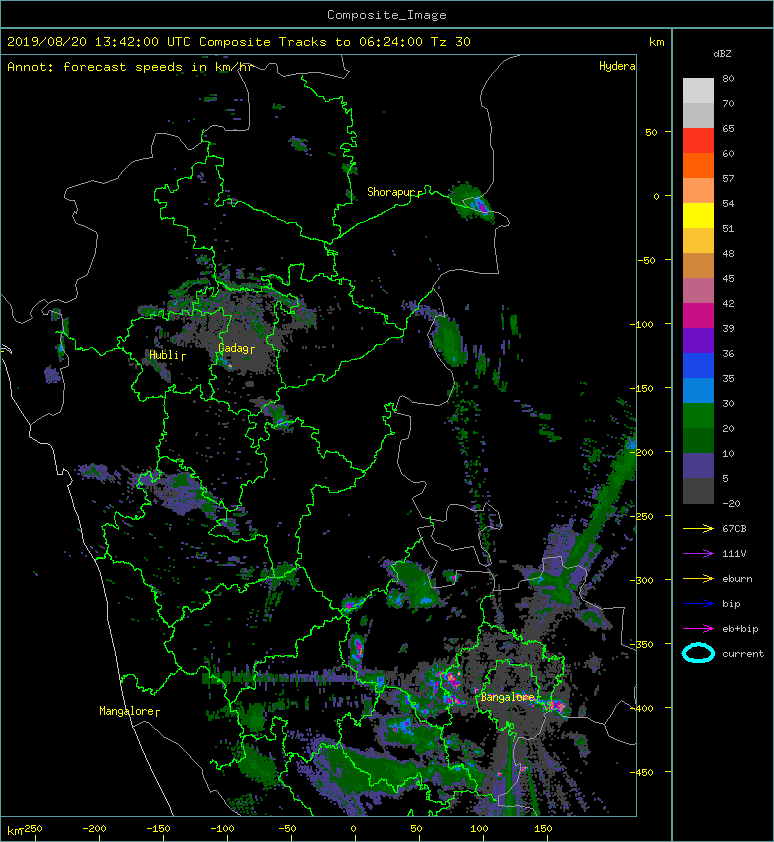
Task: Click the 'current' legend label
Action: tap(743, 654)
